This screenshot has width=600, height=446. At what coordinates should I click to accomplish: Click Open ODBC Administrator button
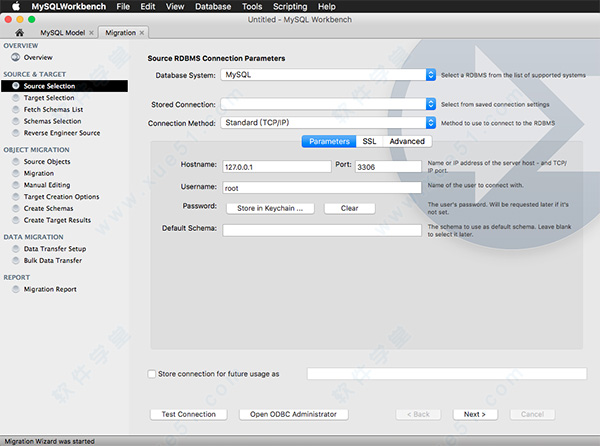point(293,414)
